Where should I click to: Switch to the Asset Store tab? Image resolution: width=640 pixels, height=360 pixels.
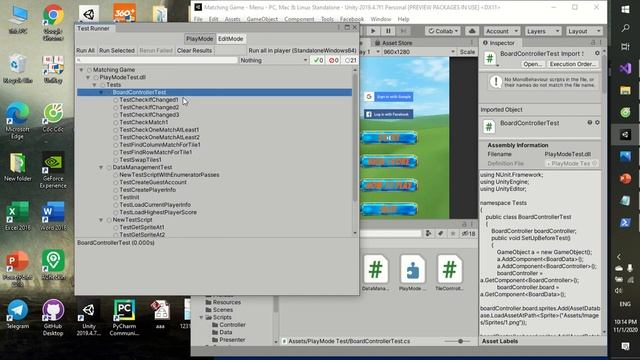(x=393, y=43)
